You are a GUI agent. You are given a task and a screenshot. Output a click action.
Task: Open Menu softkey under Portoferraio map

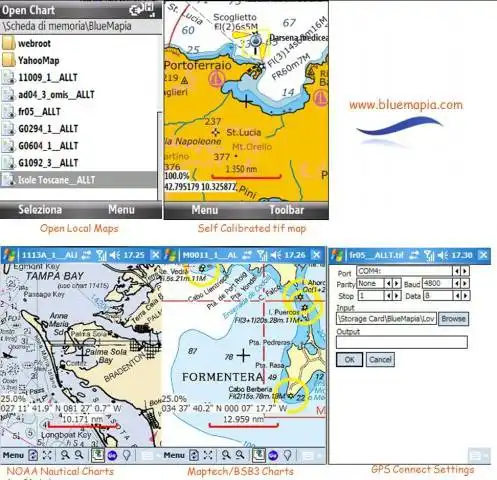(205, 210)
